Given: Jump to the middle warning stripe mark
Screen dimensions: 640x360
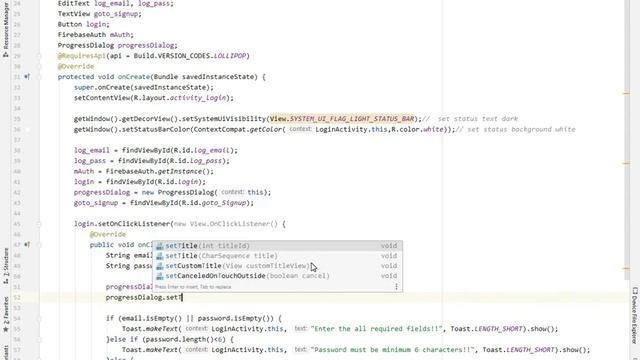Looking at the screenshot, I should [x=626, y=163].
